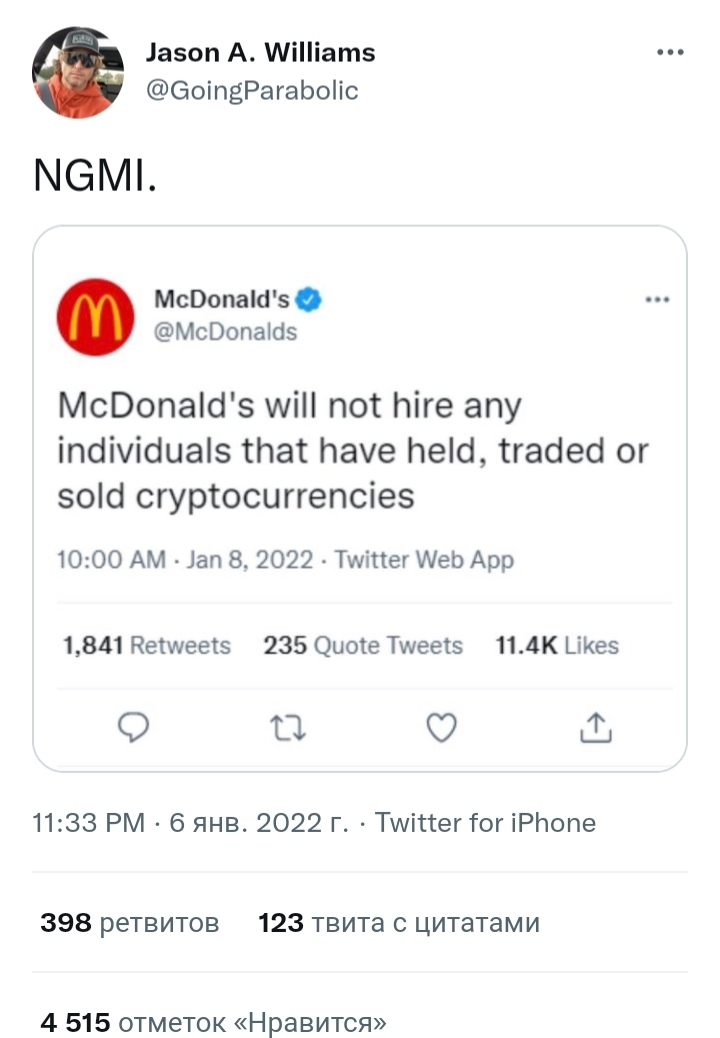The height and width of the screenshot is (1038, 720).
Task: Click the share icon in quoted tweet
Action: click(x=595, y=730)
